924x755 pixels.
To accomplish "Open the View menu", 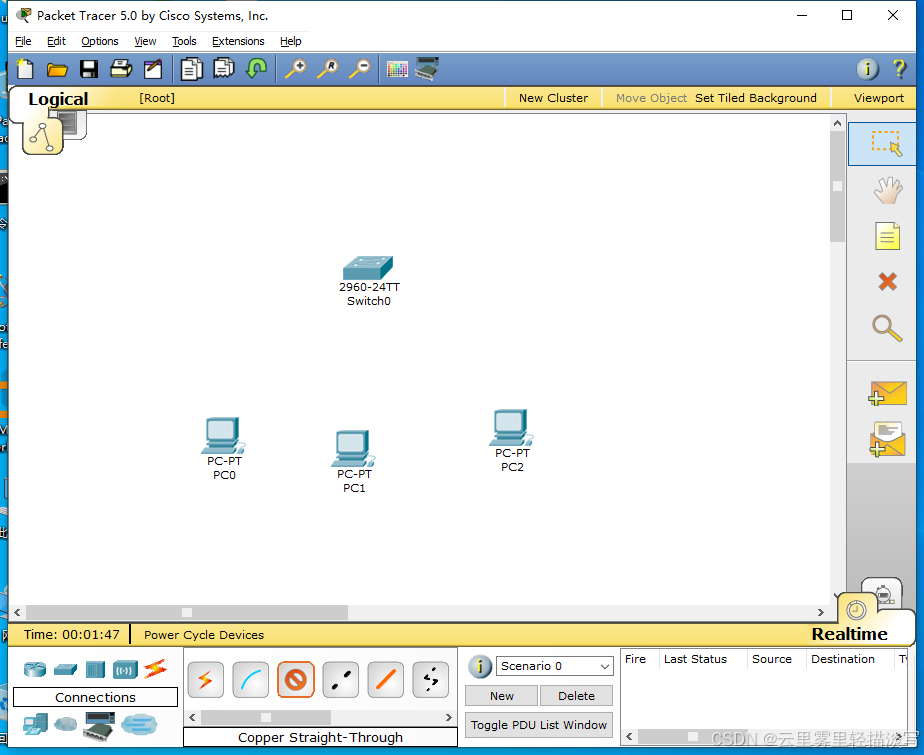I will [145, 41].
